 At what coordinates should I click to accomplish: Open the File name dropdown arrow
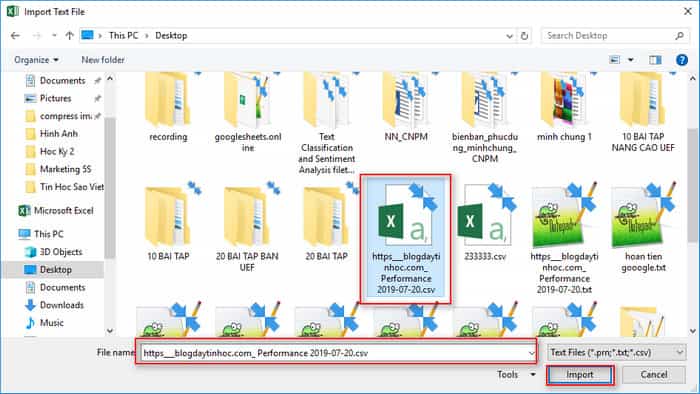pyautogui.click(x=531, y=353)
